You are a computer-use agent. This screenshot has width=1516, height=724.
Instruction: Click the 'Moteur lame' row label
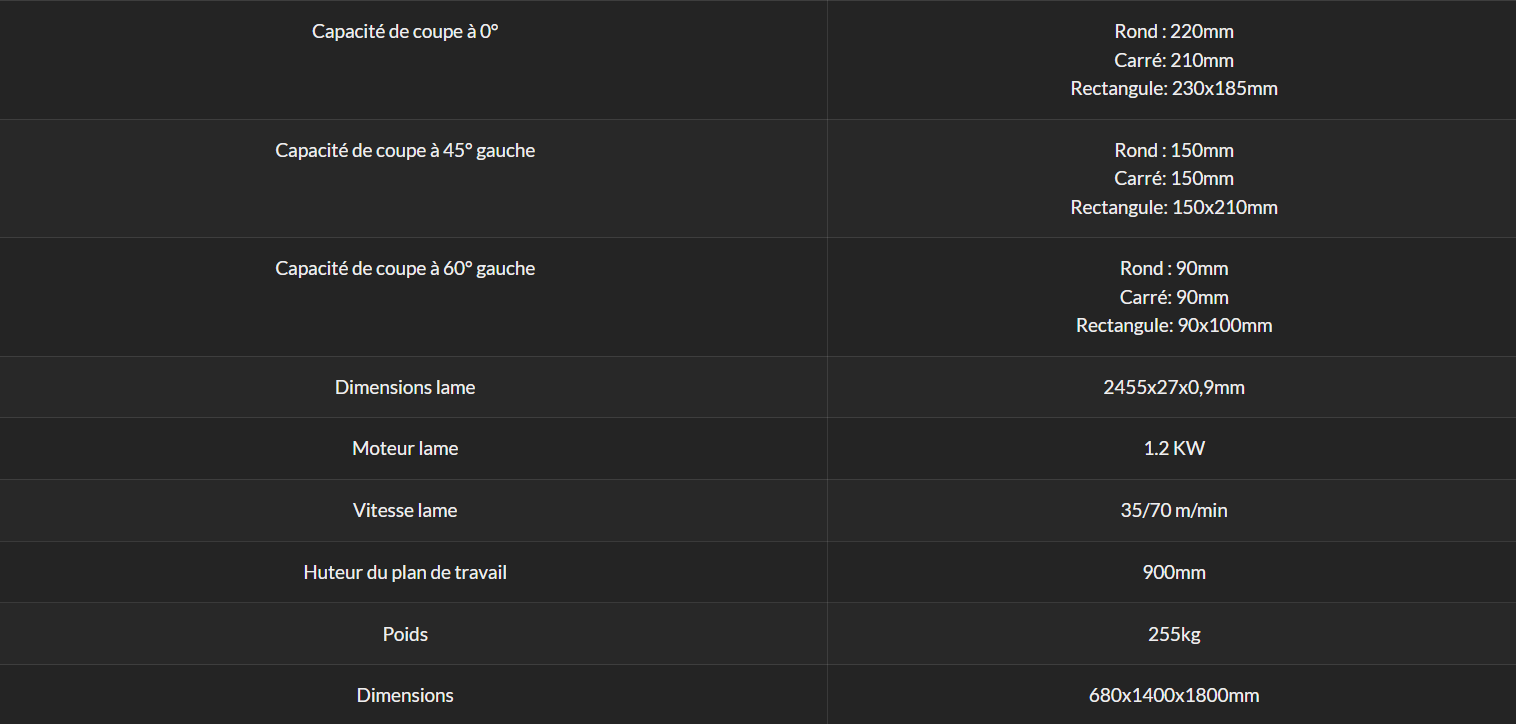click(405, 448)
